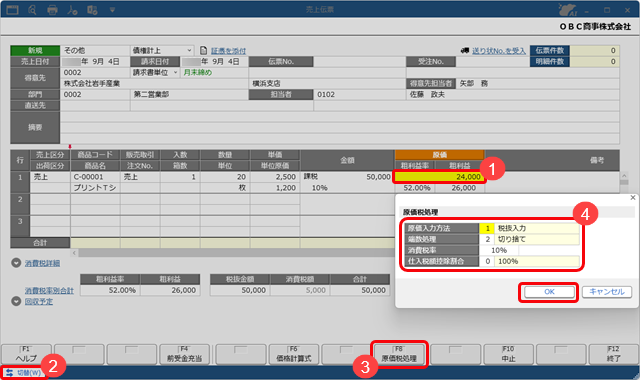Click the F4 前受金充当 function button
This screenshot has width=640, height=380.
(184, 354)
